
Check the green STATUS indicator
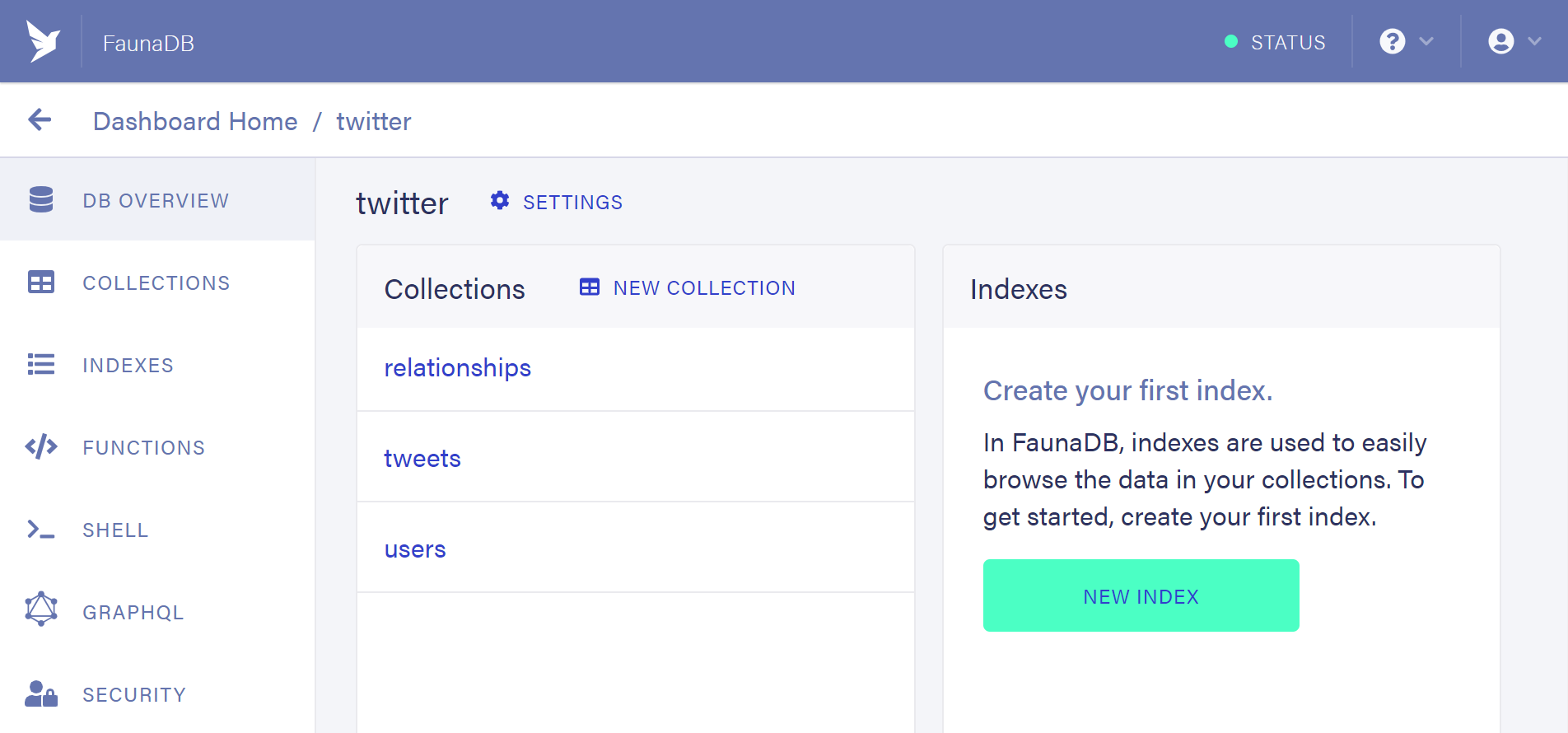[x=1275, y=42]
